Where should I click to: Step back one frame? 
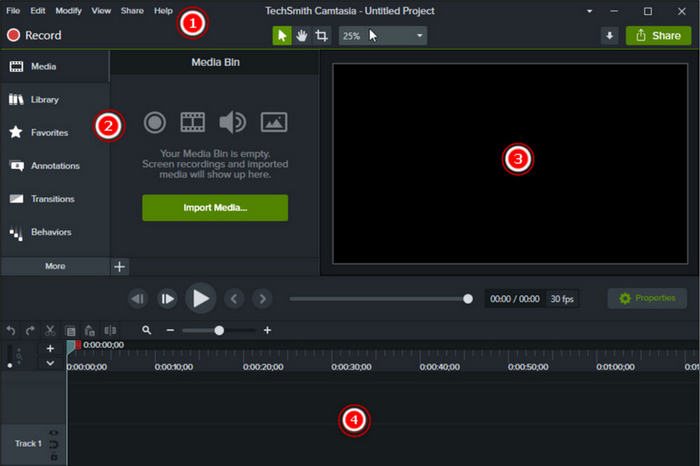coord(138,299)
